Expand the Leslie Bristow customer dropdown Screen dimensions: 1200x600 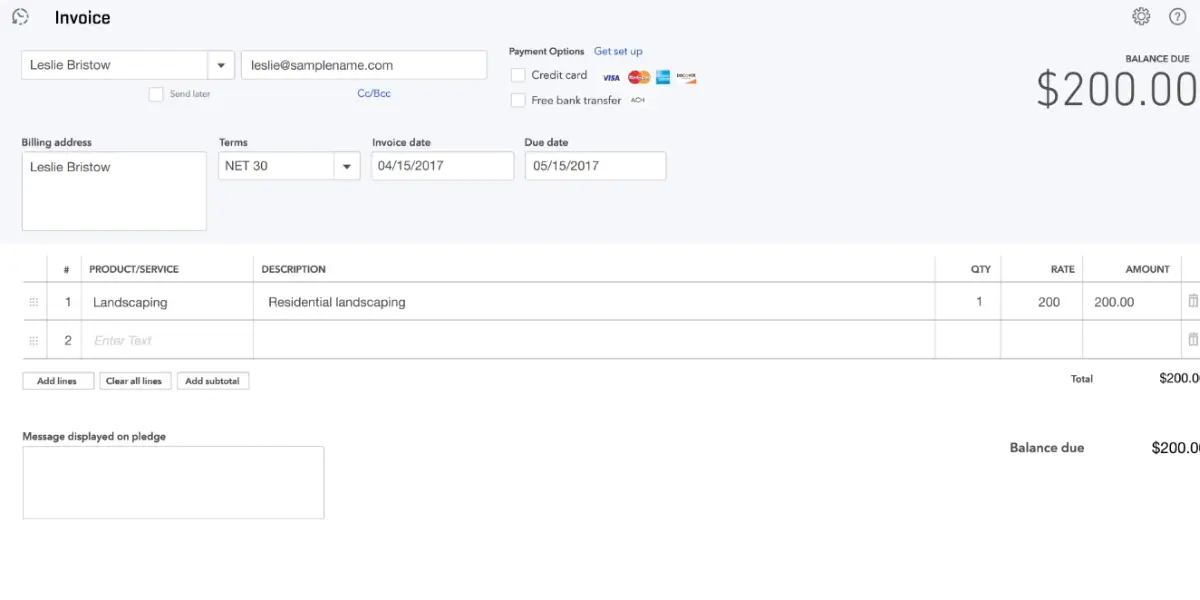[x=221, y=65]
